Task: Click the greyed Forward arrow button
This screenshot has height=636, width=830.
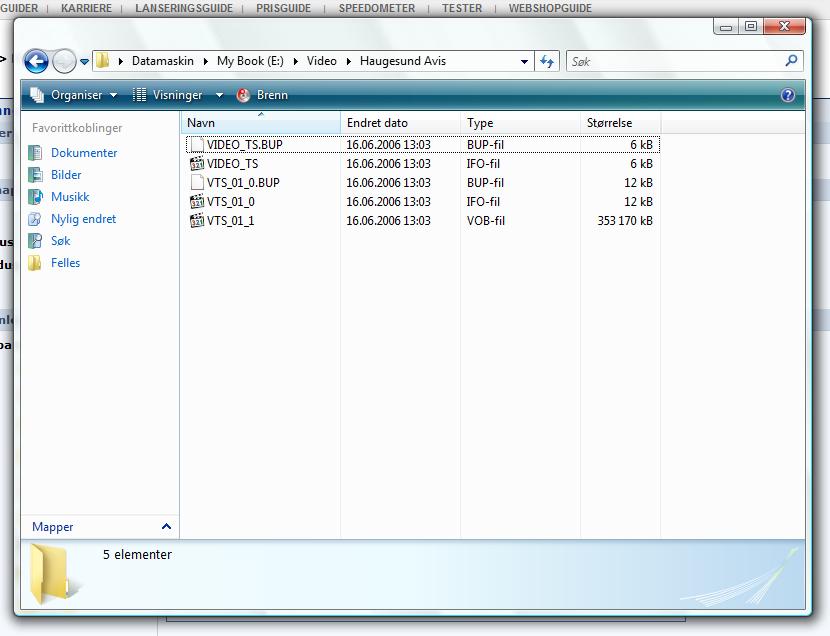Action: point(64,61)
